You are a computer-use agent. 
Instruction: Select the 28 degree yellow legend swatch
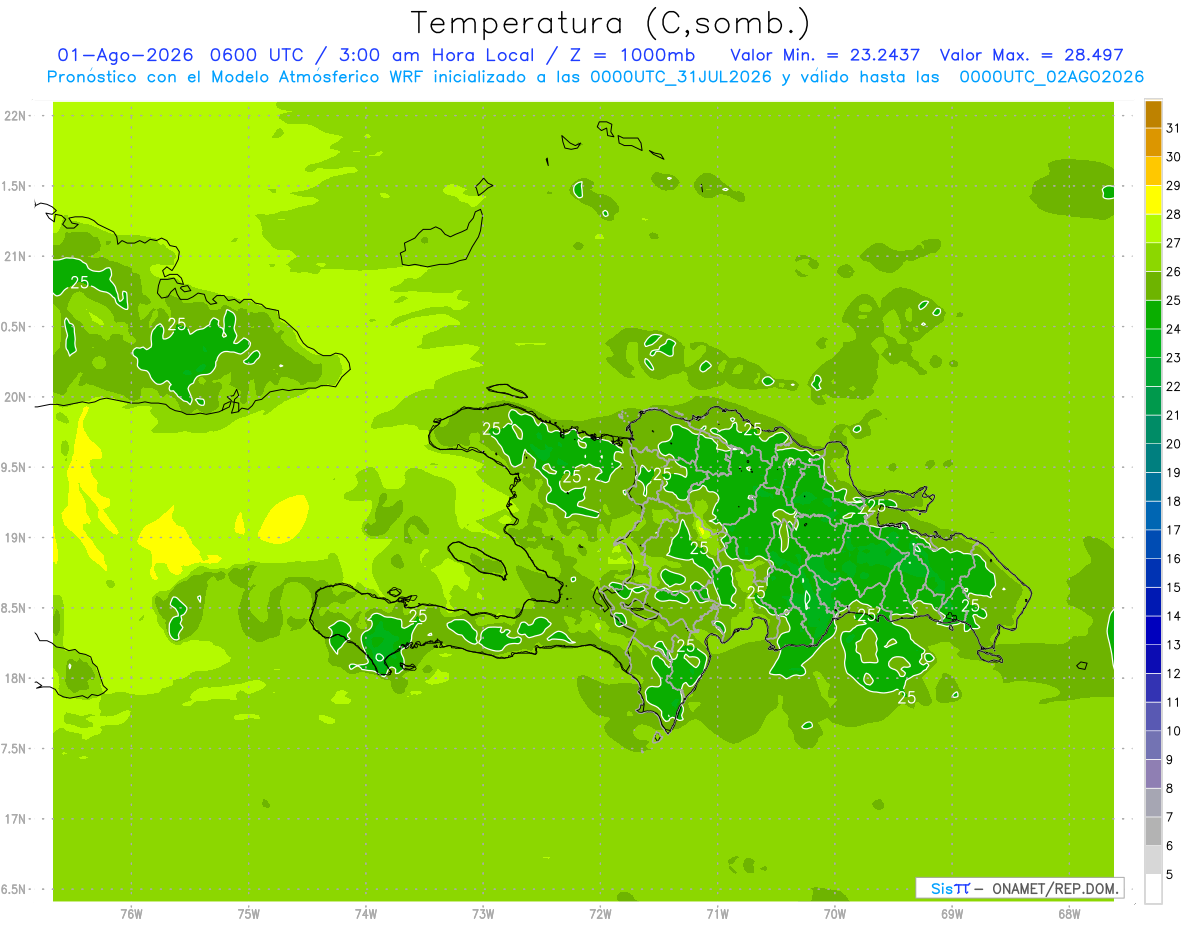pos(1153,200)
